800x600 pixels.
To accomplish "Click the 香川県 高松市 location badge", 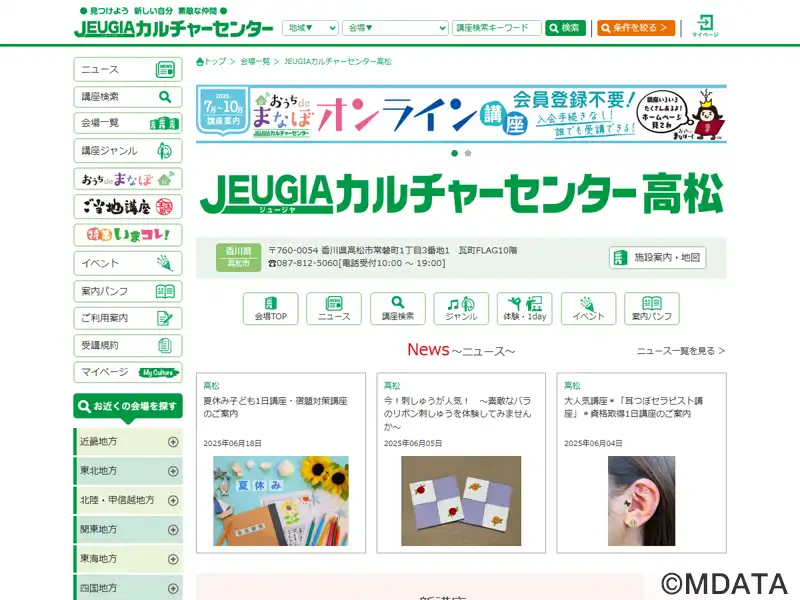I will tap(238, 257).
